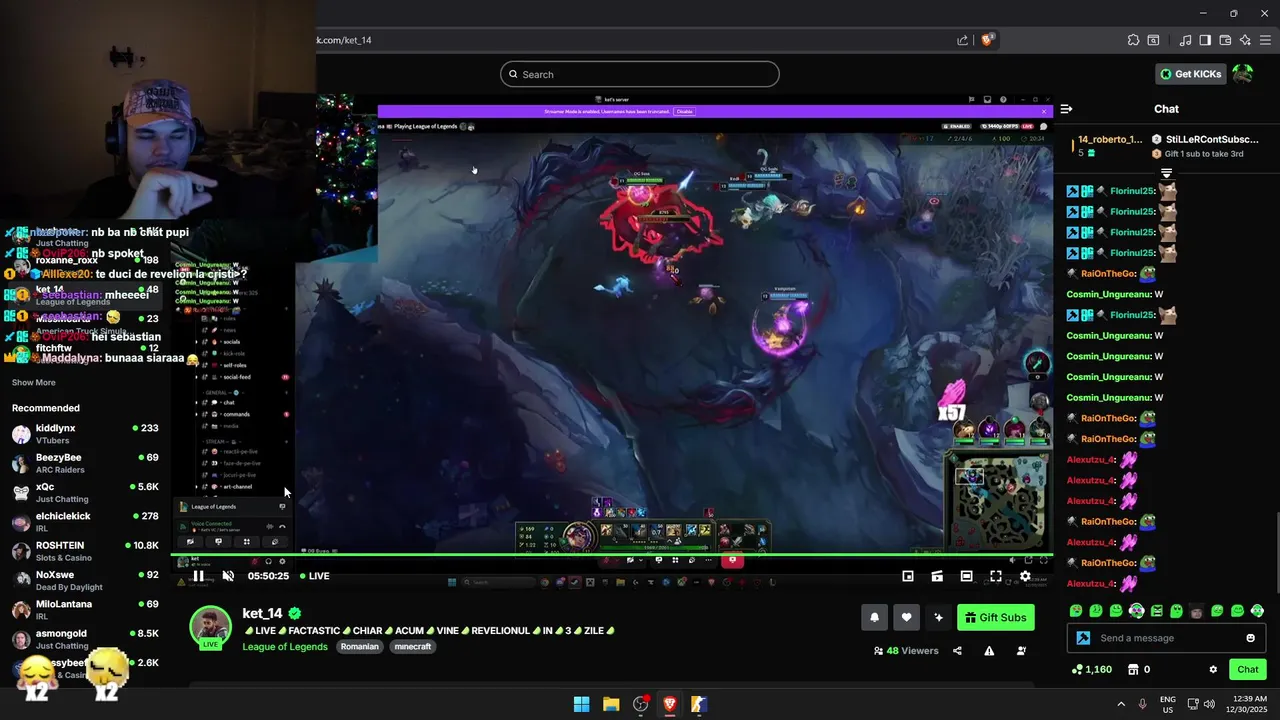The height and width of the screenshot is (720, 1280).
Task: Enter fullscreen on the video player
Action: click(x=996, y=576)
